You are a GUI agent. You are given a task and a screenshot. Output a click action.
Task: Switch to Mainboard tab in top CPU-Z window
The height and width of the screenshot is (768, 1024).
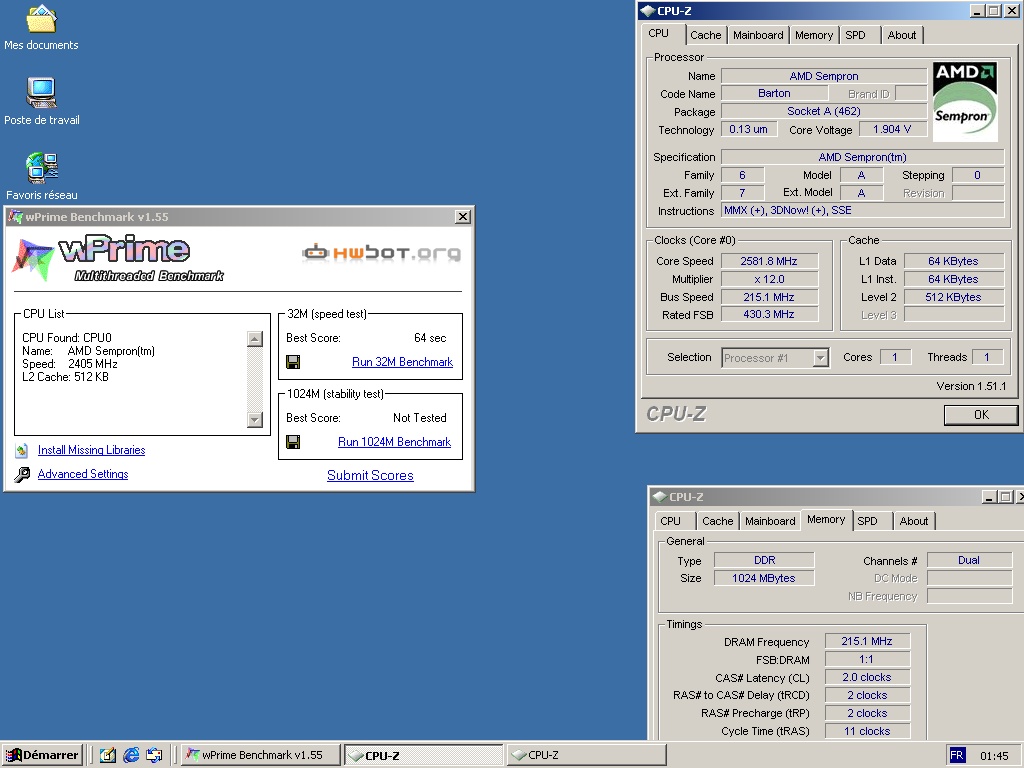758,35
